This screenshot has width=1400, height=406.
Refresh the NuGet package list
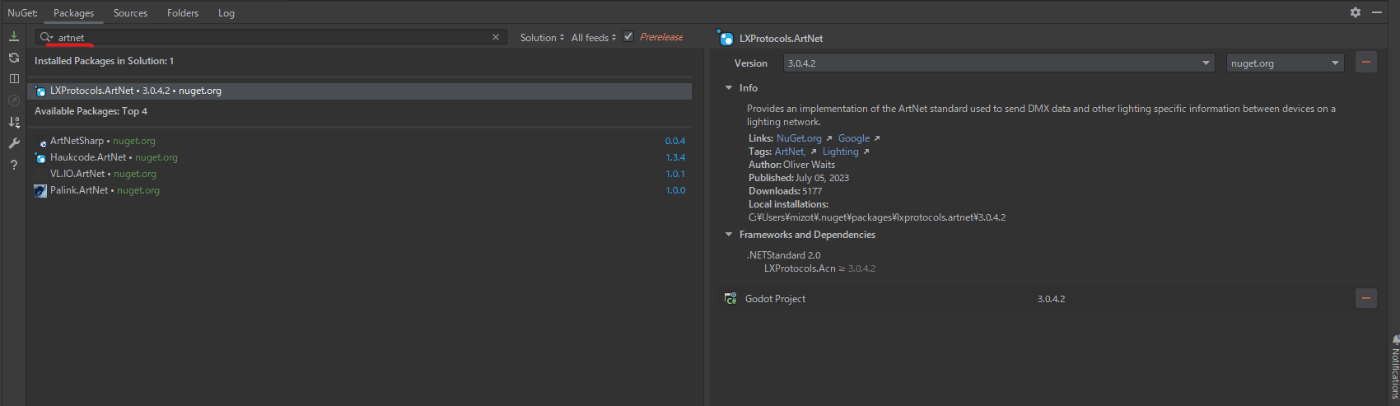click(14, 58)
